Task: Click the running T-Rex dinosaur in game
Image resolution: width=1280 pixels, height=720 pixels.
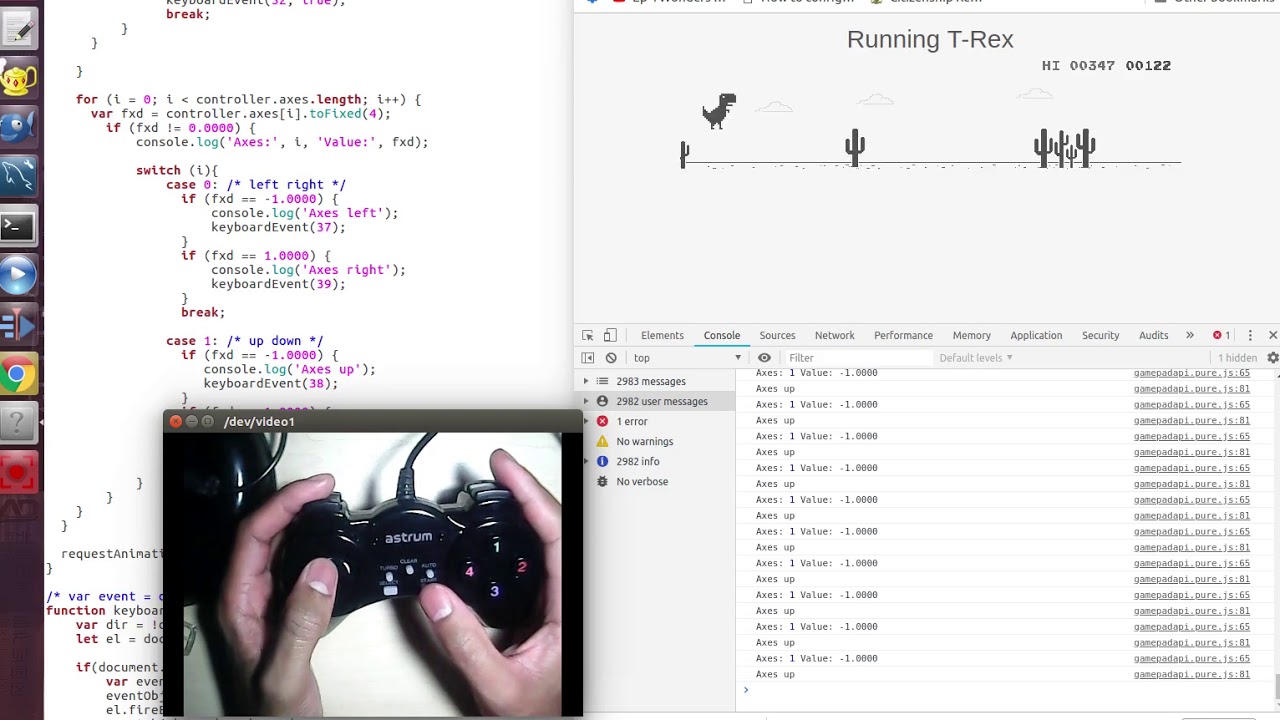Action: click(x=718, y=110)
